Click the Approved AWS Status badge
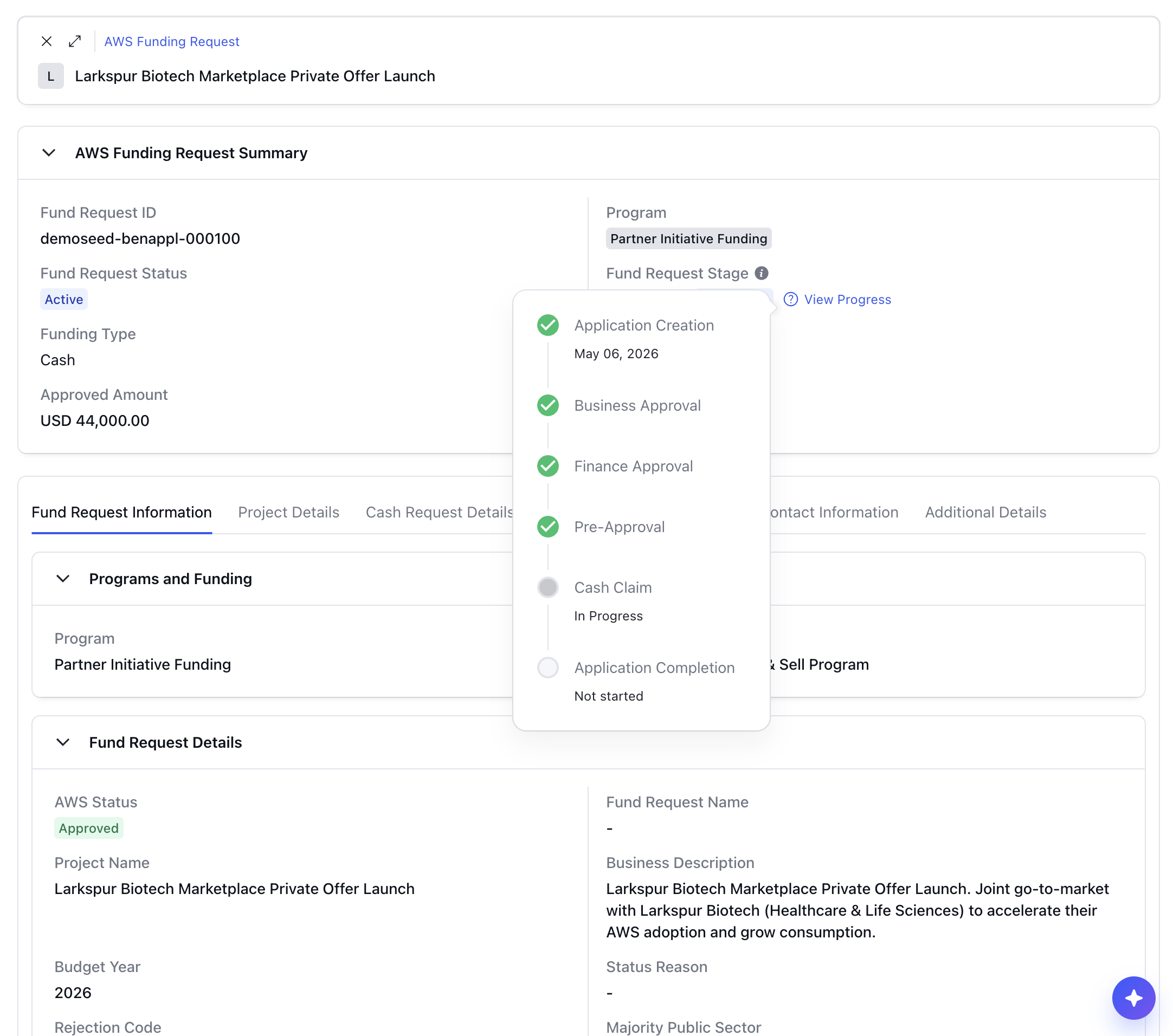Viewport: 1173px width, 1036px height. coord(89,828)
